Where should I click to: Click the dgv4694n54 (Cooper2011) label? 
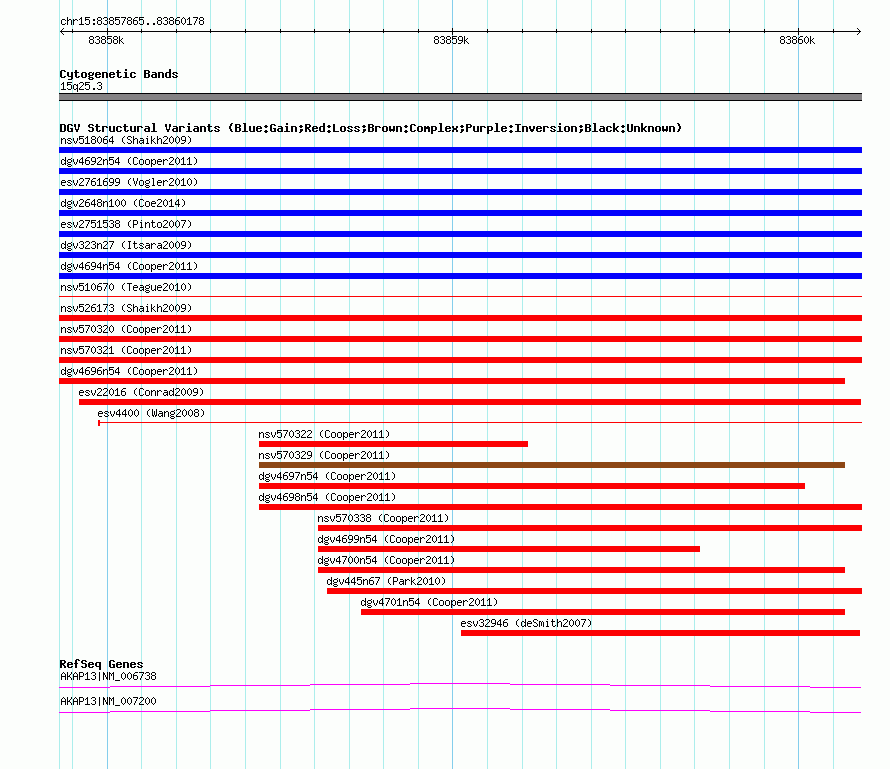(x=129, y=266)
